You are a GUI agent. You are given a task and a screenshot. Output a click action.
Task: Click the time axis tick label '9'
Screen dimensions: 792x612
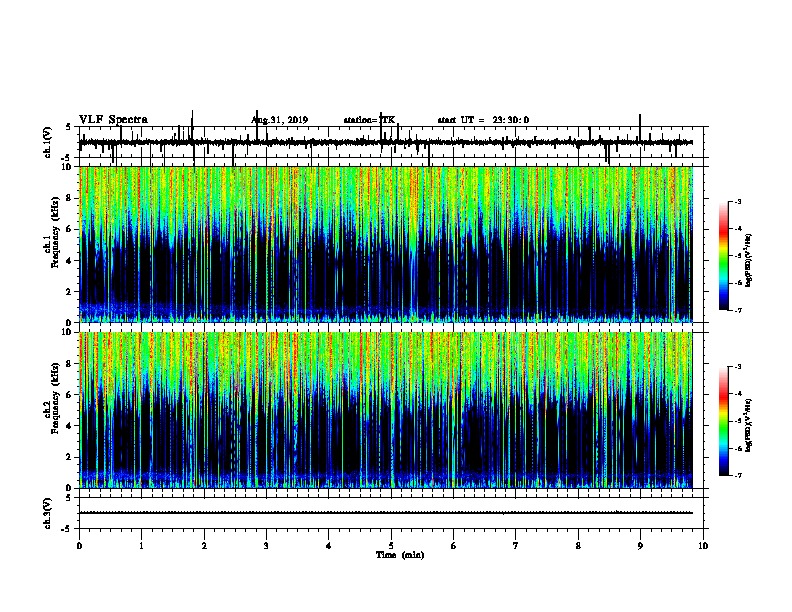(x=640, y=546)
